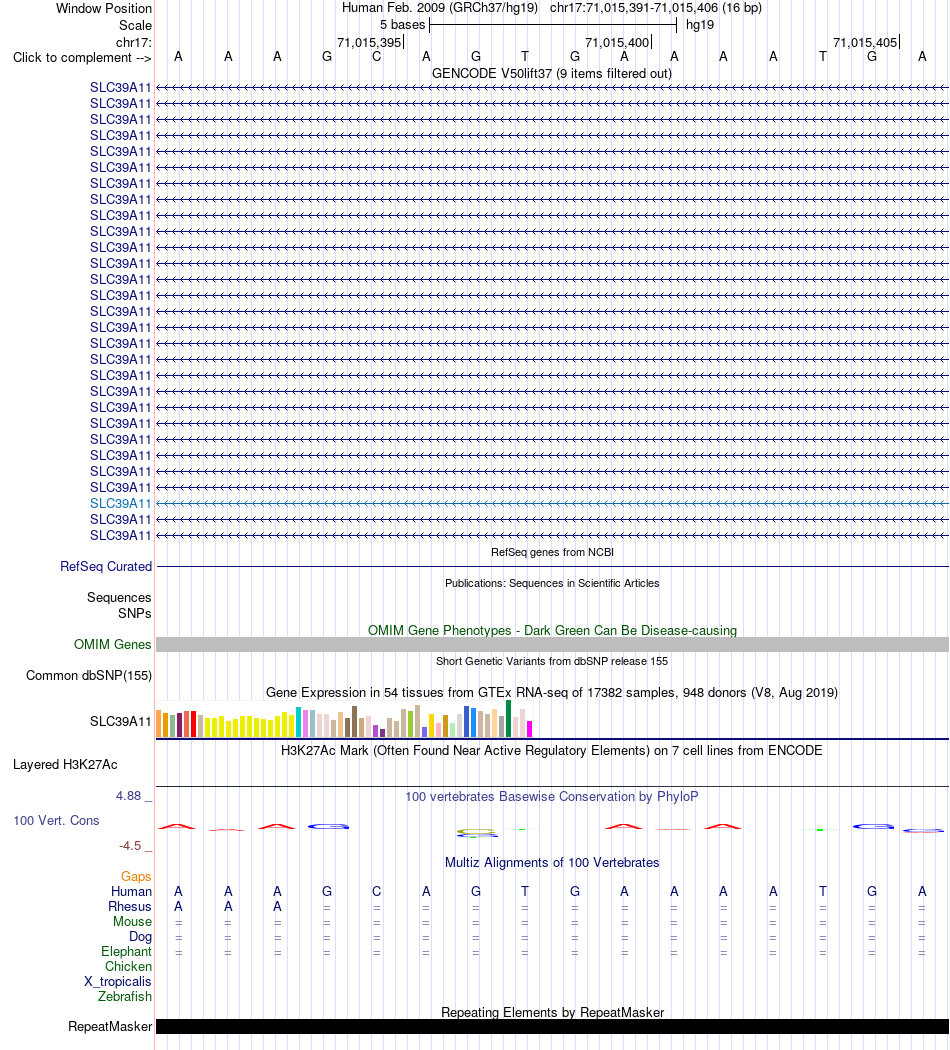Open "Multiz Alignments of 100 Vertebrates" title
The height and width of the screenshot is (1050, 950).
pos(552,862)
